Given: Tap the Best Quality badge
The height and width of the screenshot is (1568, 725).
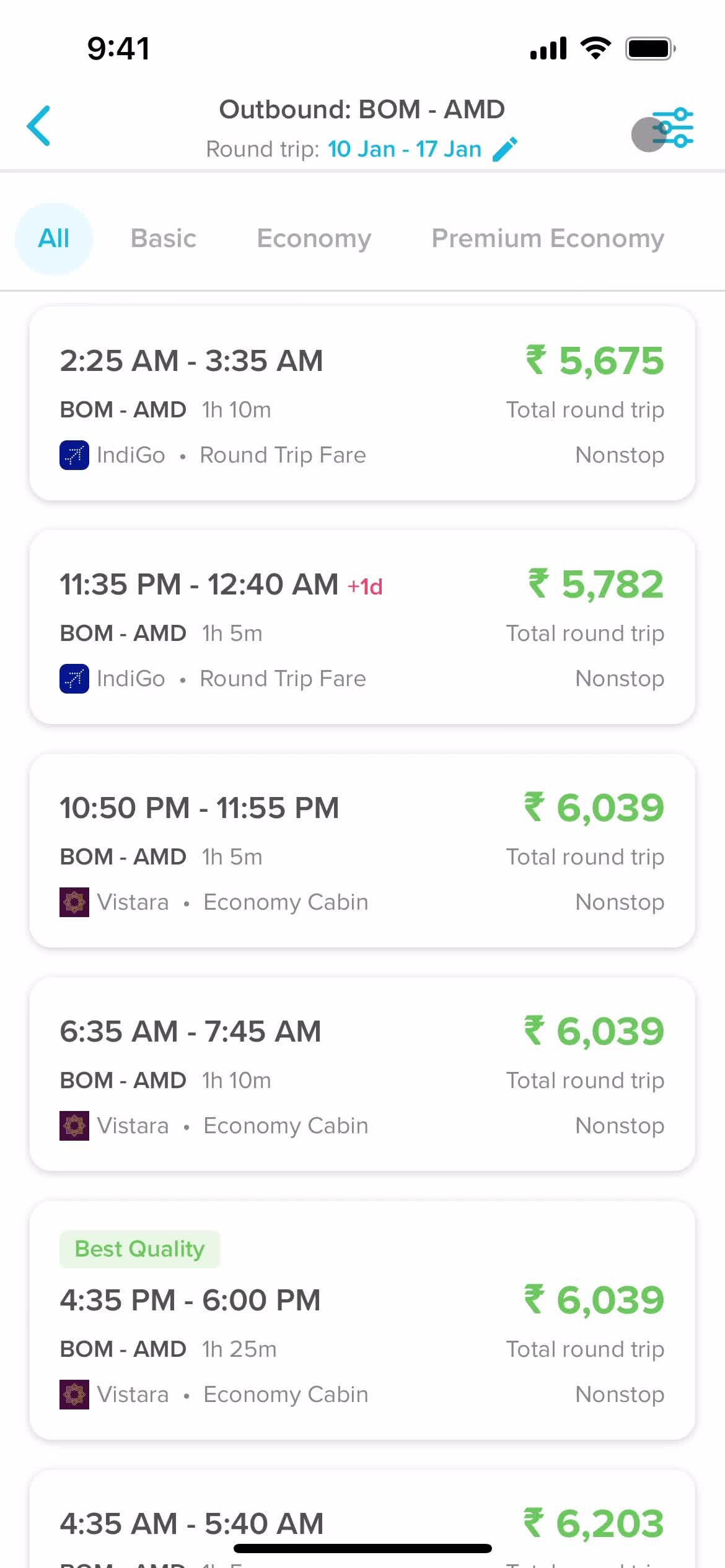Looking at the screenshot, I should point(140,1249).
